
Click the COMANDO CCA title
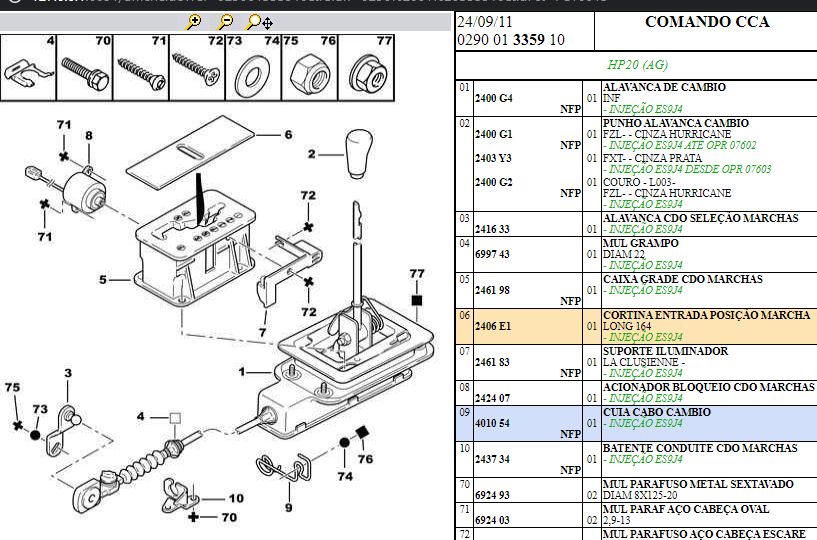click(708, 22)
